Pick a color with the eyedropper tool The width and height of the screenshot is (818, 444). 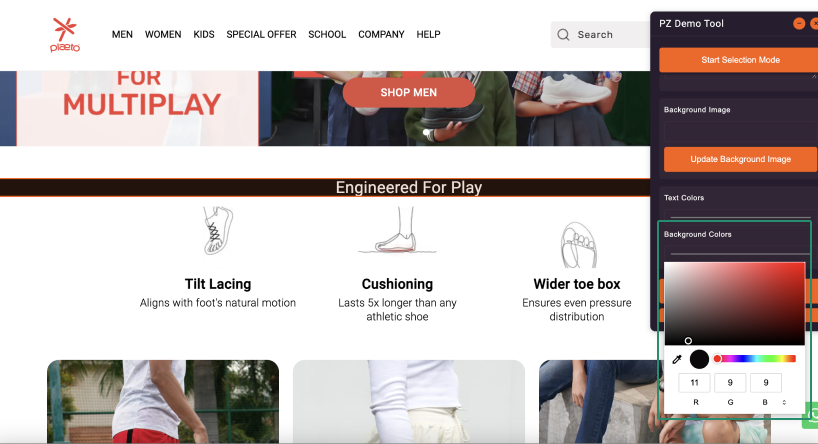click(677, 359)
